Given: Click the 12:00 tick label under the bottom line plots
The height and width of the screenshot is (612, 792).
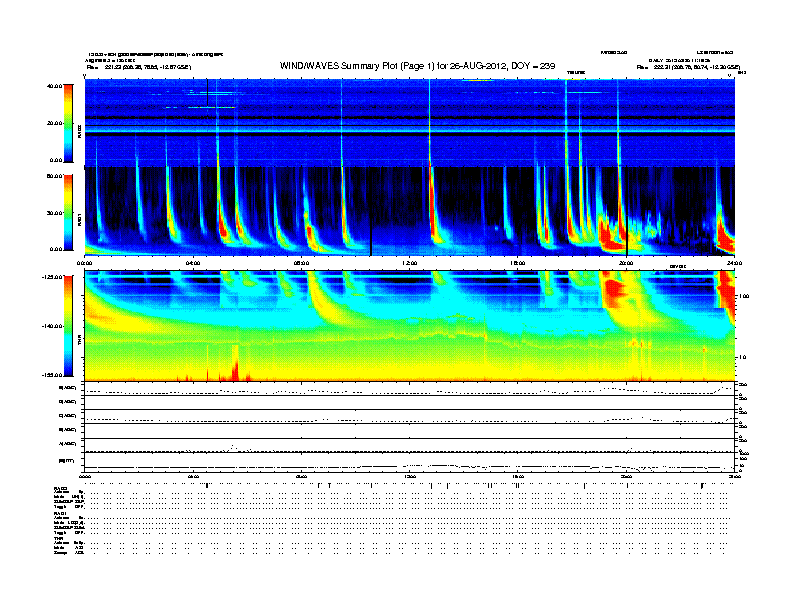Looking at the screenshot, I should tap(410, 476).
